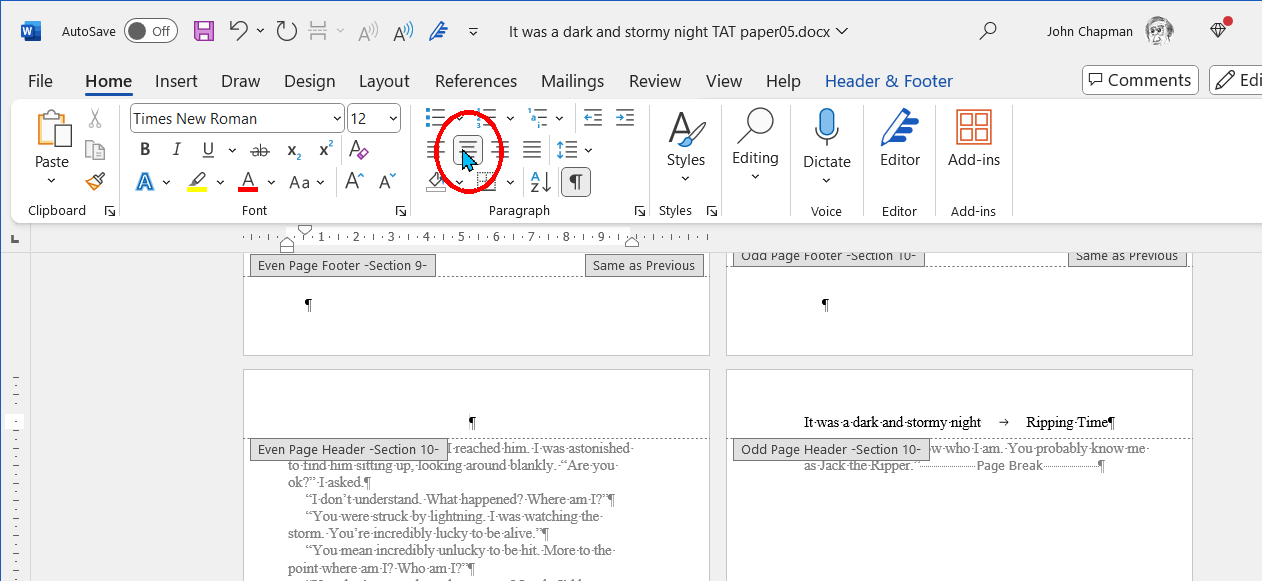Switch to the Header & Footer tab
The width and height of the screenshot is (1262, 581).
click(888, 81)
